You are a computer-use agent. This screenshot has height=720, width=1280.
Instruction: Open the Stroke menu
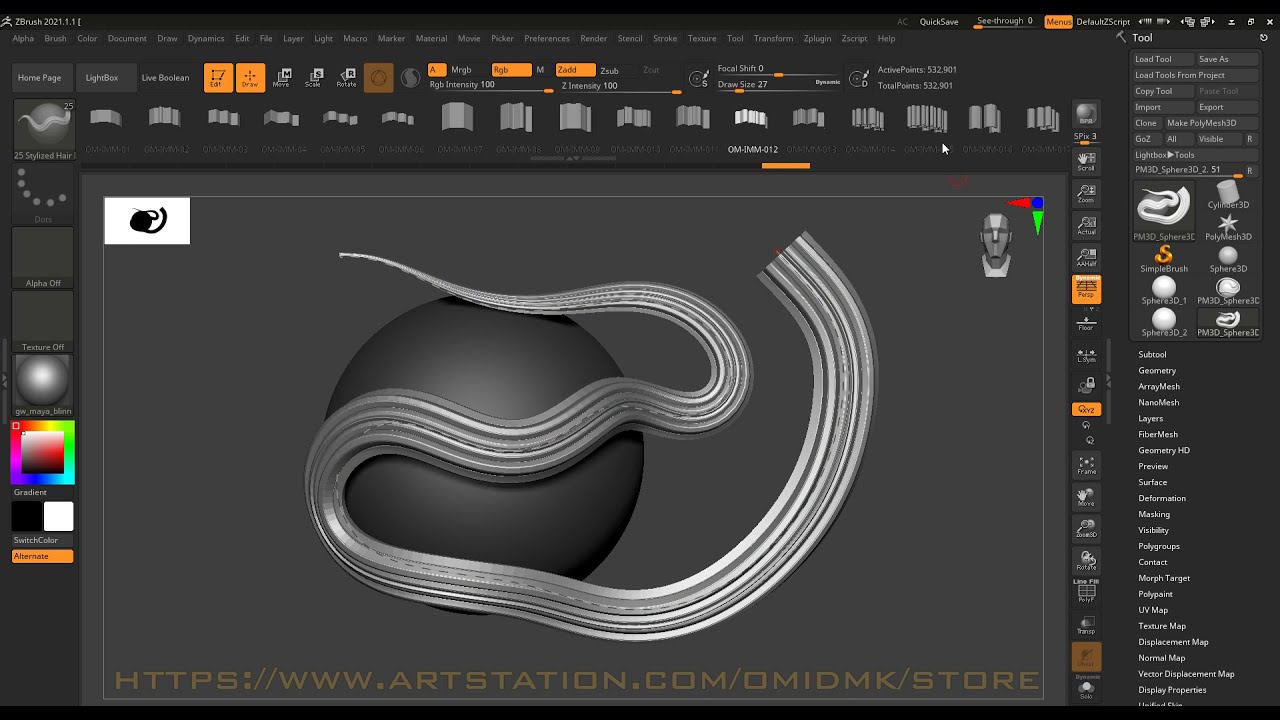[665, 38]
